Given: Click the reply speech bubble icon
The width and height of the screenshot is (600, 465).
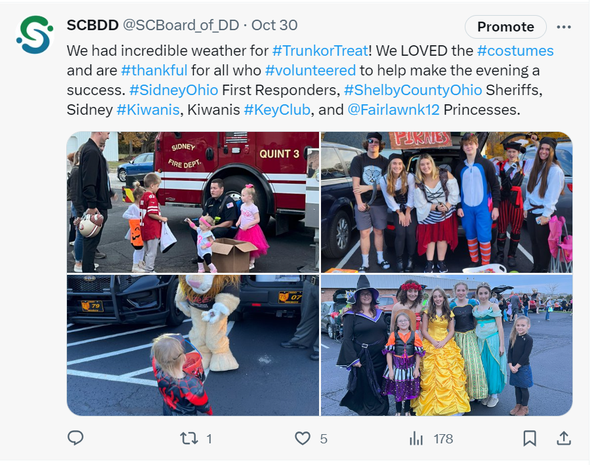Looking at the screenshot, I should (75, 438).
